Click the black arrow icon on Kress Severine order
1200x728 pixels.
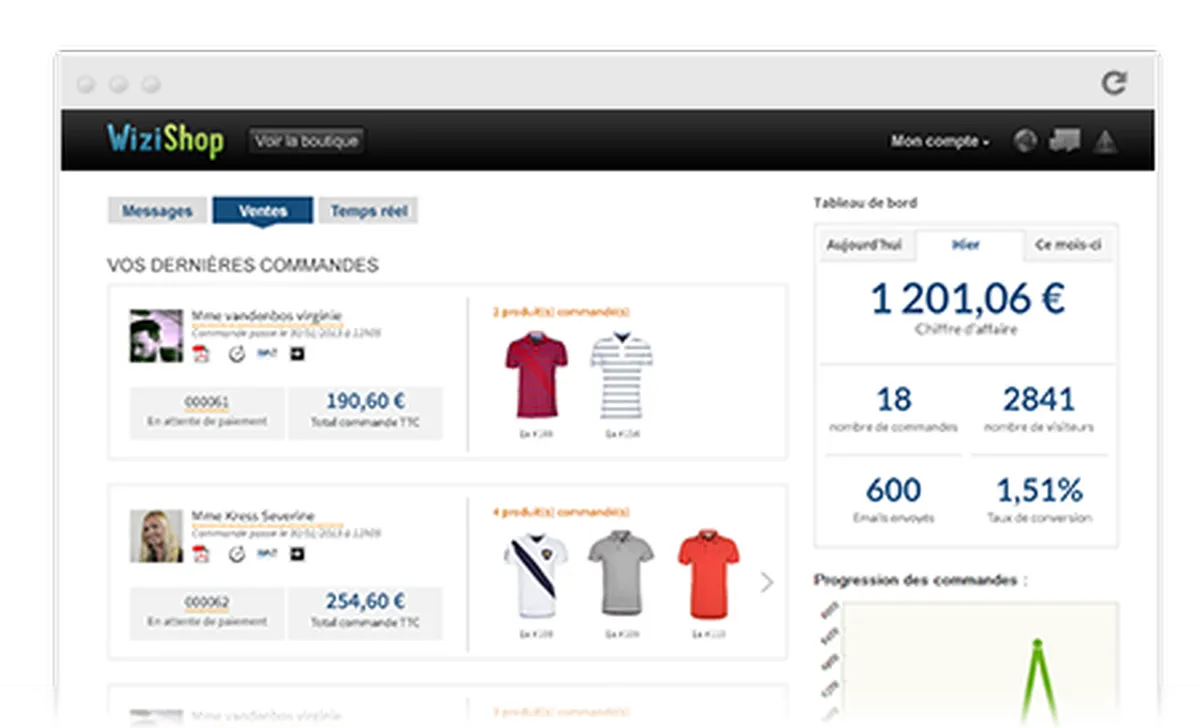coord(297,553)
